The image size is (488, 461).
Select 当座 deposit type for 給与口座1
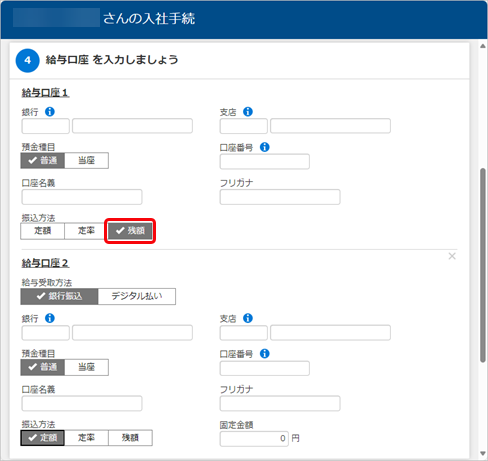tap(86, 161)
